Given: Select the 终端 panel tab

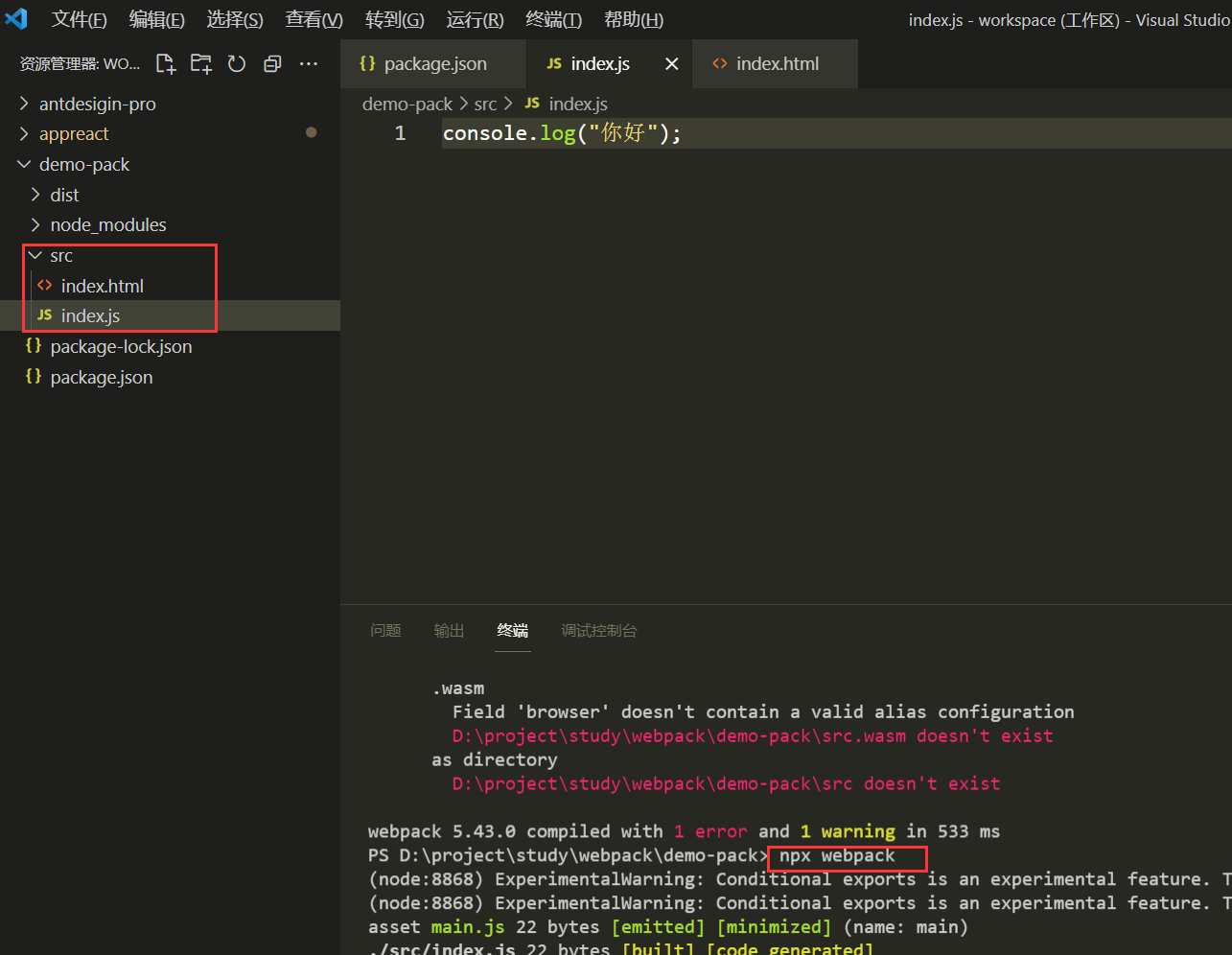Looking at the screenshot, I should 513,630.
